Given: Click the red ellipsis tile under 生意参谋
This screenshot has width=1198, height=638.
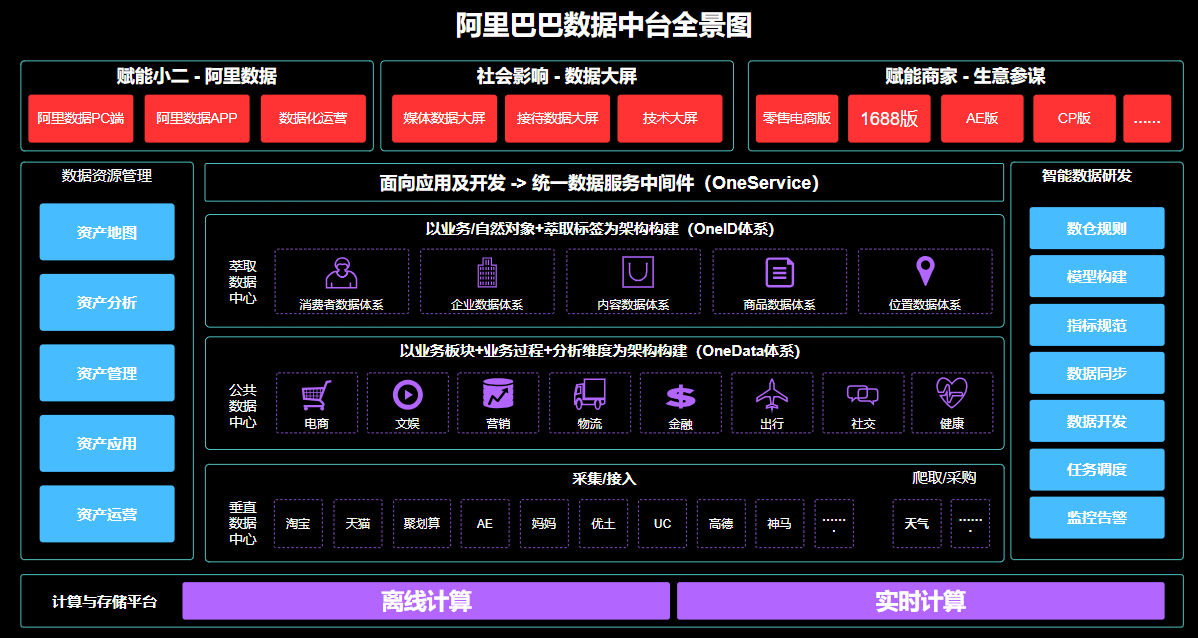Looking at the screenshot, I should 1148,118.
